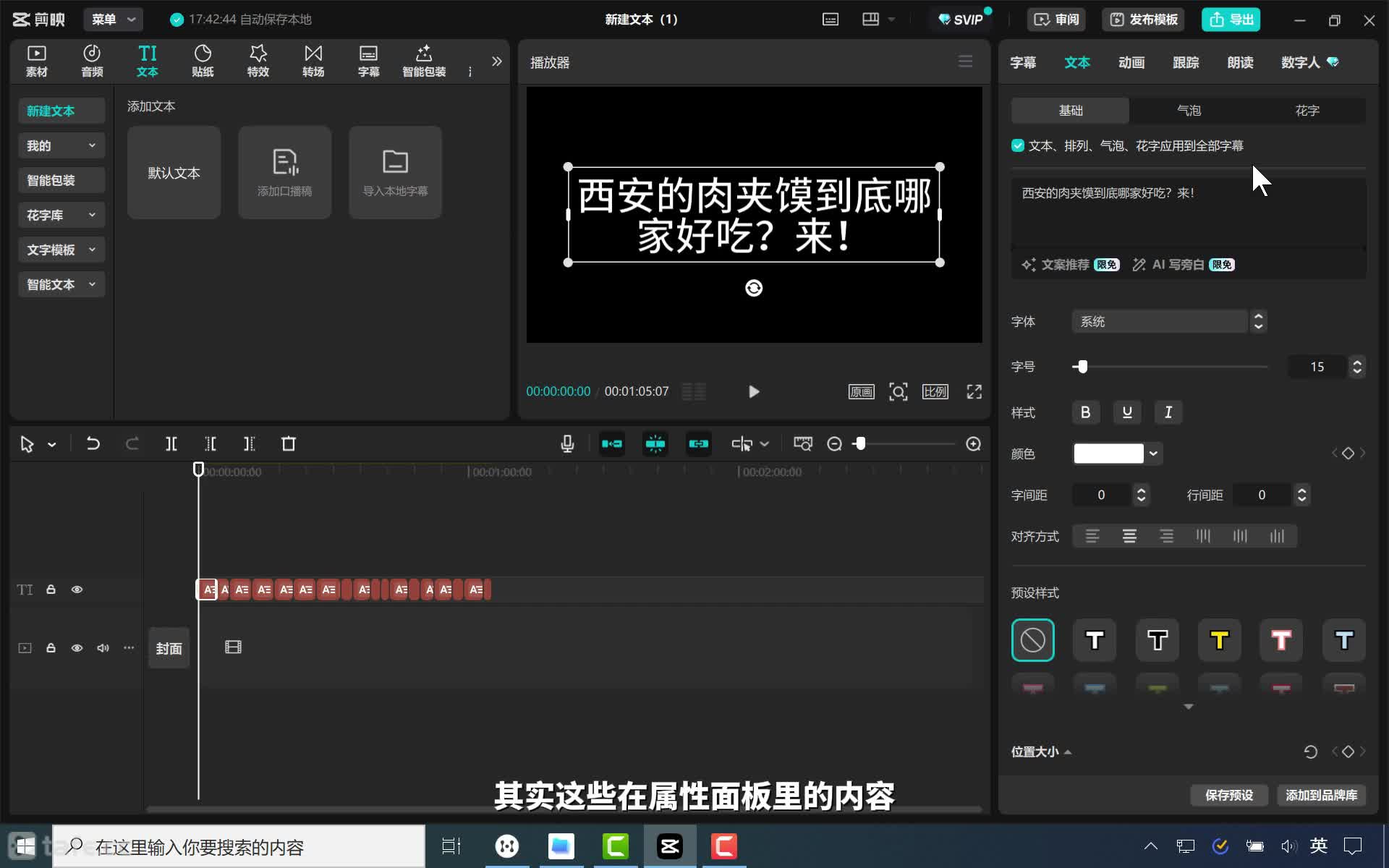Click the 字号 font size slider
The image size is (1389, 868).
coord(1170,367)
